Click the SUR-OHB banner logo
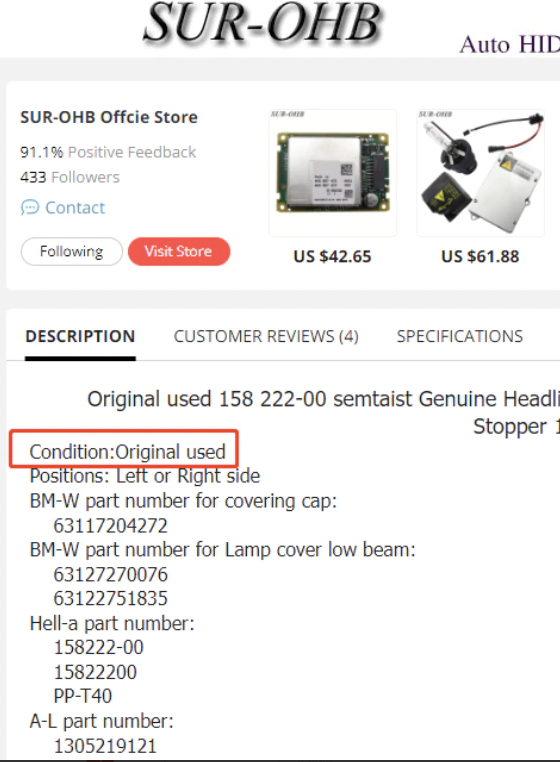Image resolution: width=560 pixels, height=762 pixels. [x=262, y=22]
